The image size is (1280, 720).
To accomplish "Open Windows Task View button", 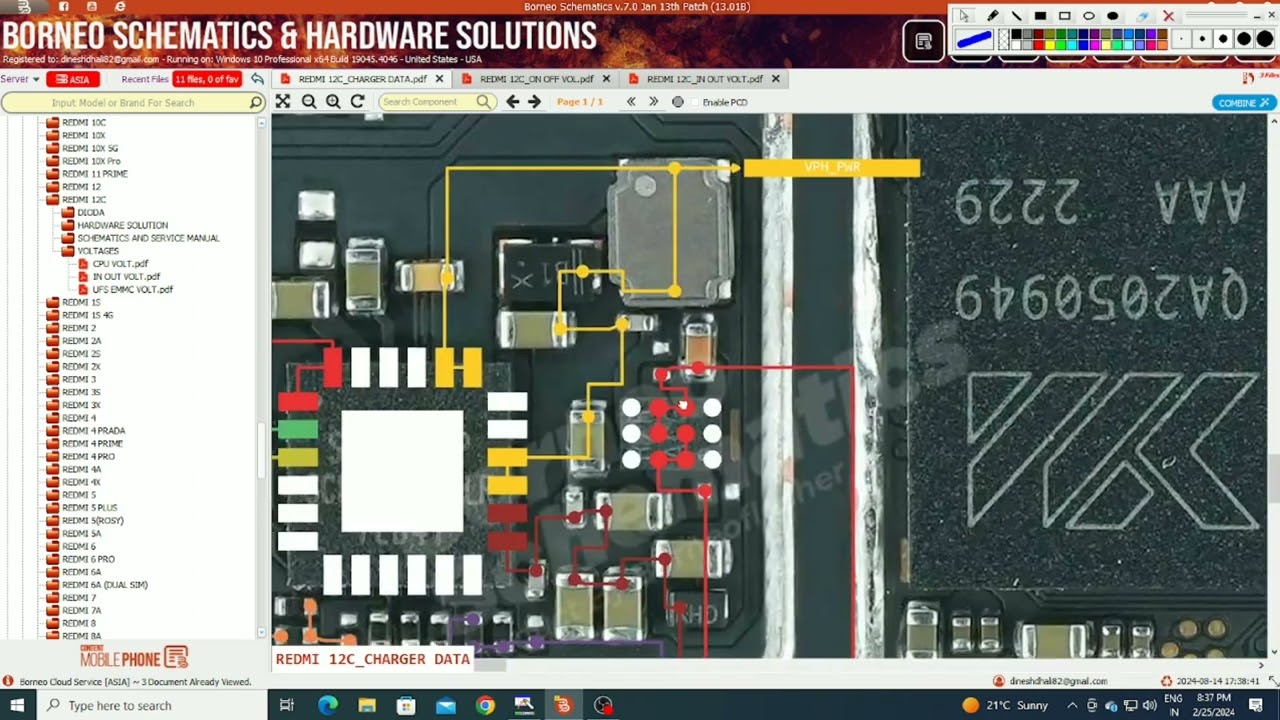I will click(287, 705).
